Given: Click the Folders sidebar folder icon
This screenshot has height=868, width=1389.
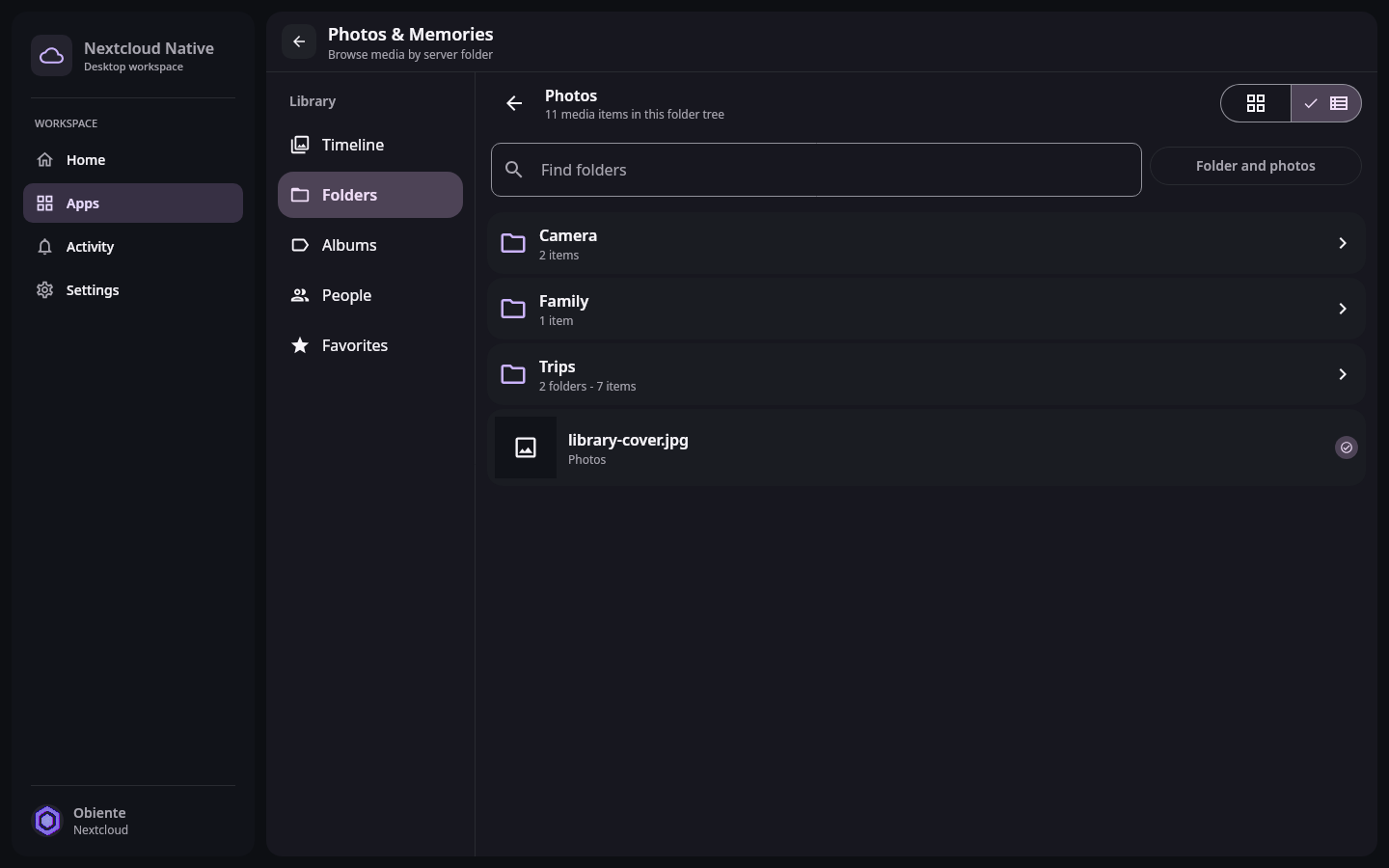Looking at the screenshot, I should pos(300,195).
